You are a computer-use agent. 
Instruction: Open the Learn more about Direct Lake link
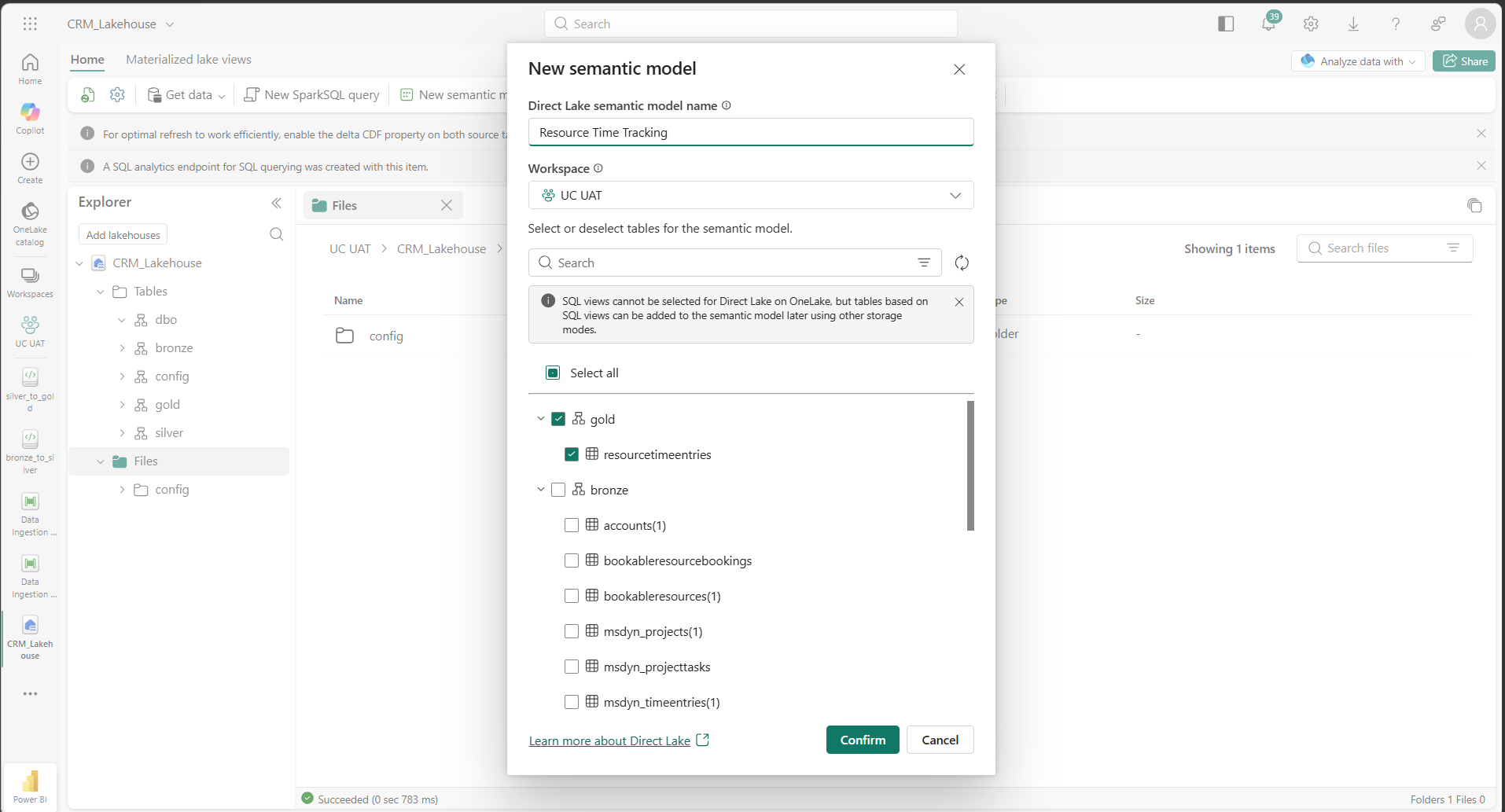coord(619,740)
